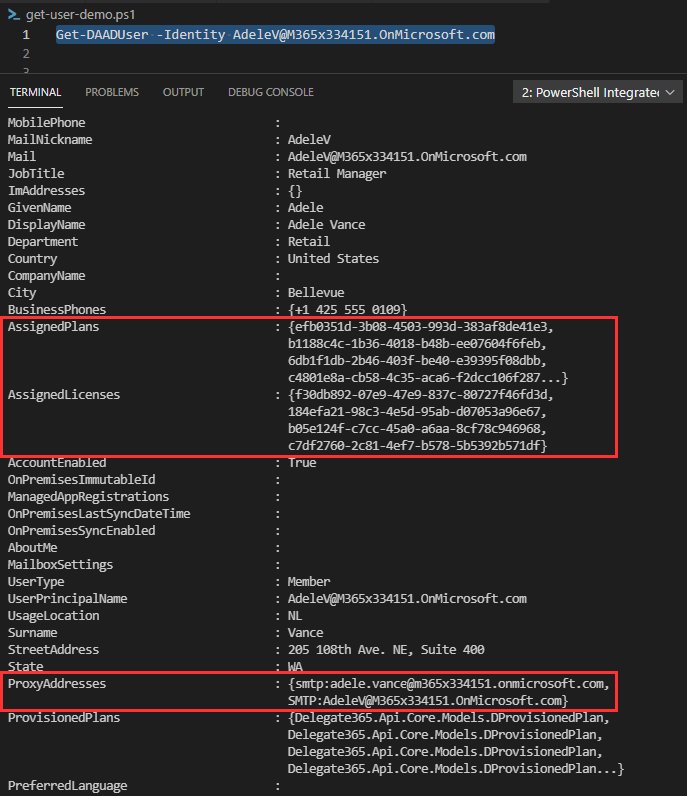Open the DEBUG CONSOLE tab

[270, 92]
